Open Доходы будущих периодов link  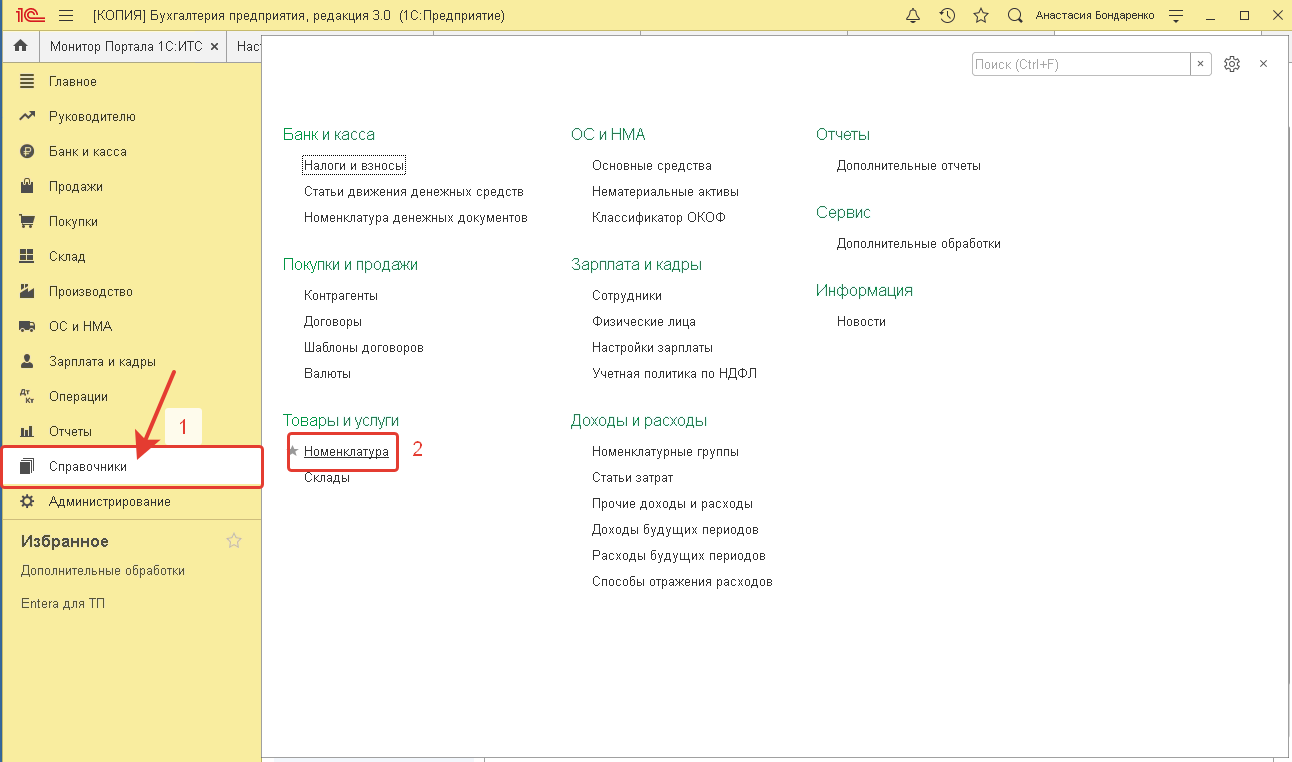(675, 530)
